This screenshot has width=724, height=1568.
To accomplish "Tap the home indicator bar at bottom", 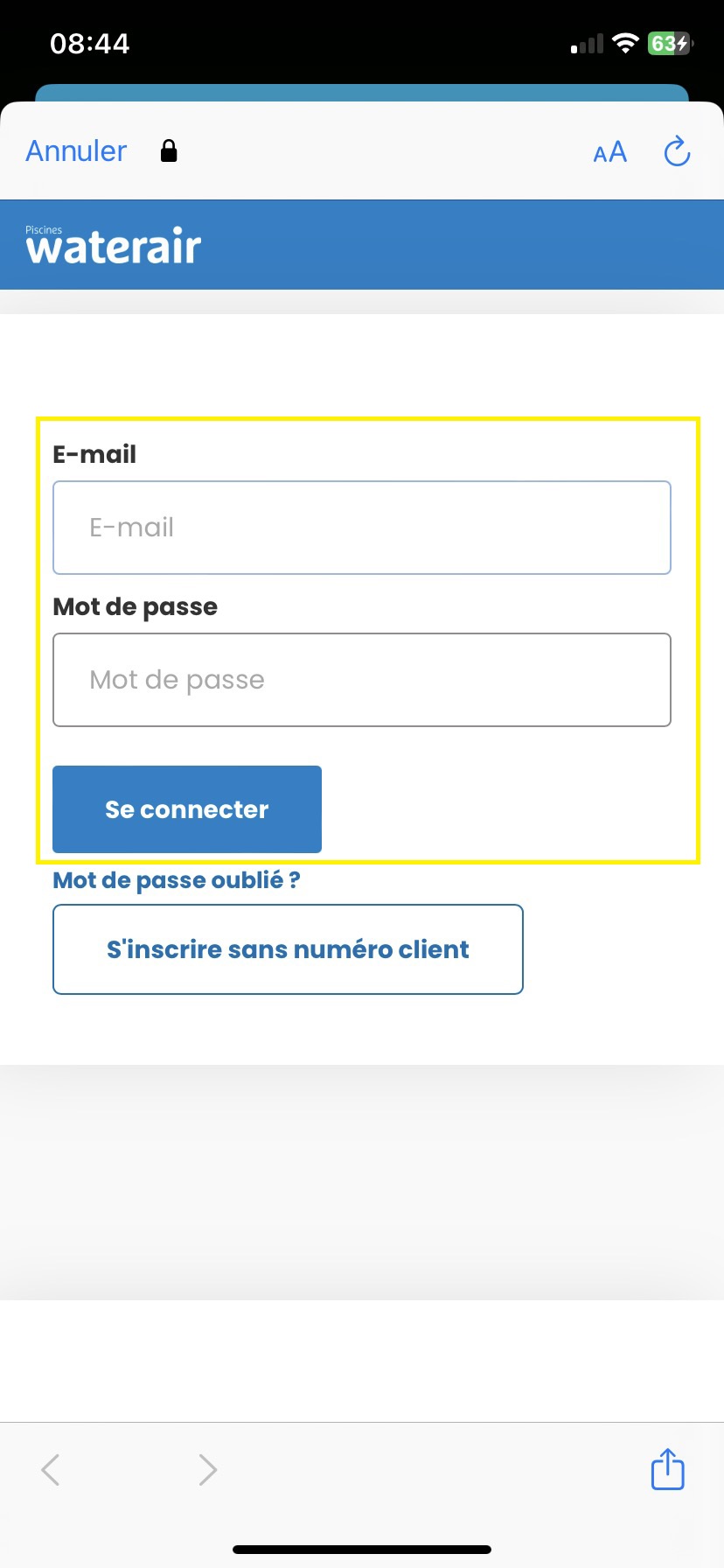I will click(x=362, y=1550).
